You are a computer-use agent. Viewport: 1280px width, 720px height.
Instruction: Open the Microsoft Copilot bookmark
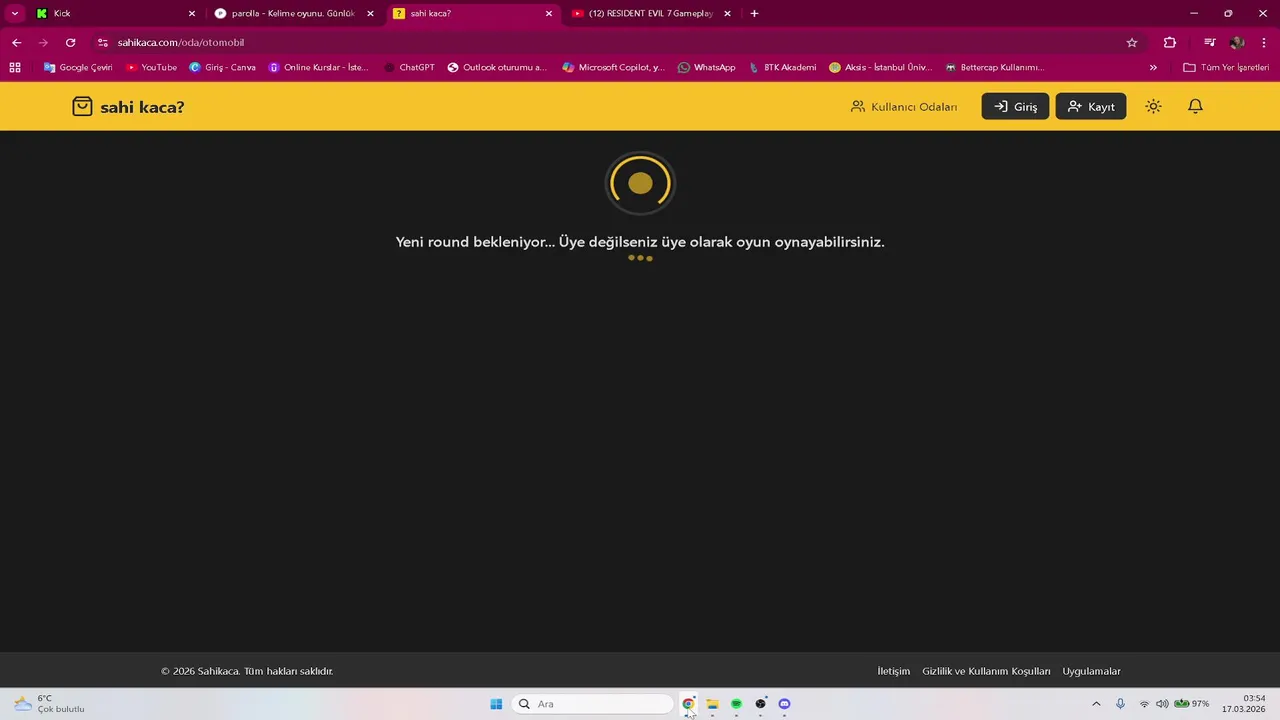[x=613, y=68]
